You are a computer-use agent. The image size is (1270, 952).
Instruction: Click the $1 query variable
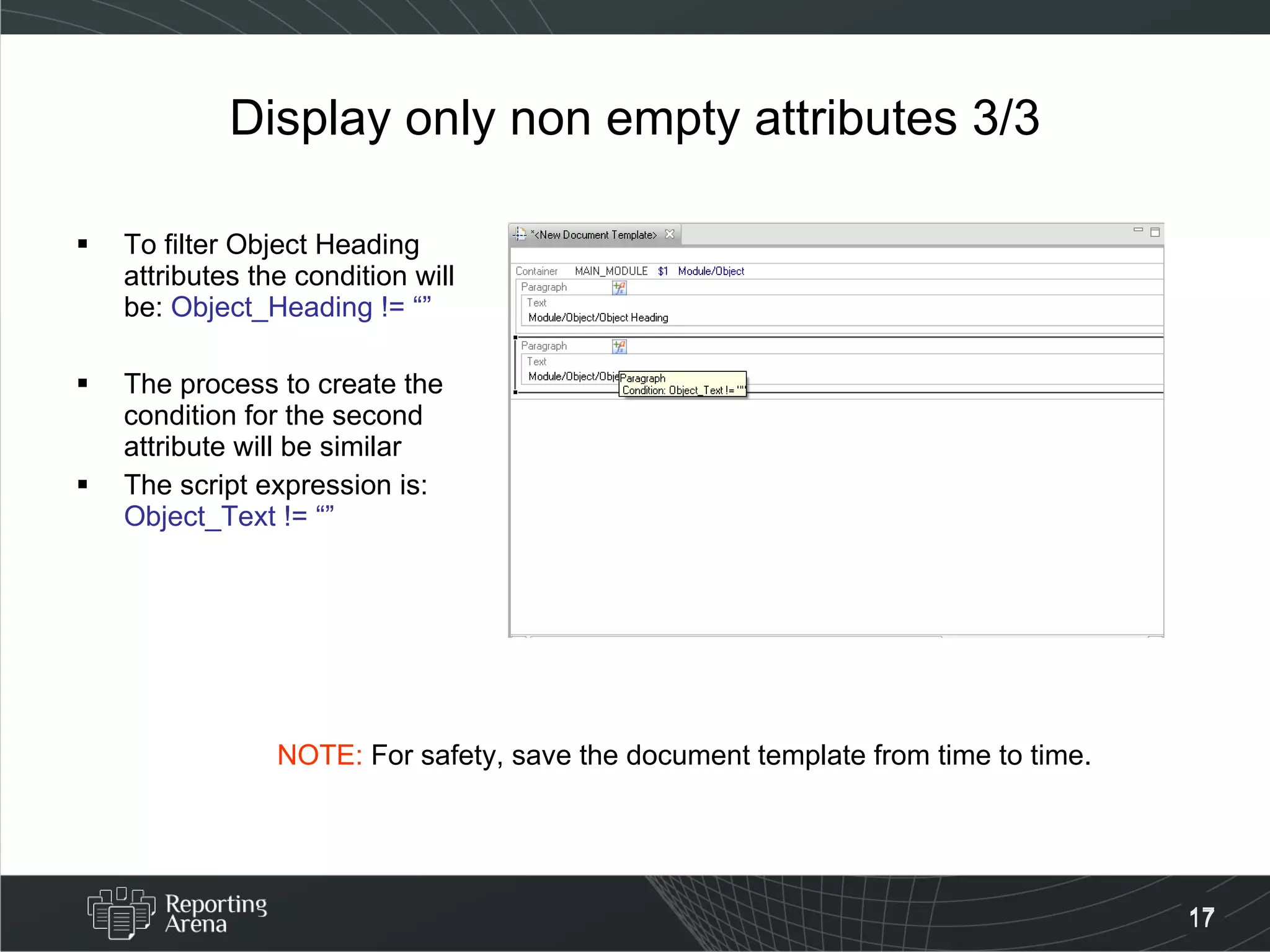663,271
